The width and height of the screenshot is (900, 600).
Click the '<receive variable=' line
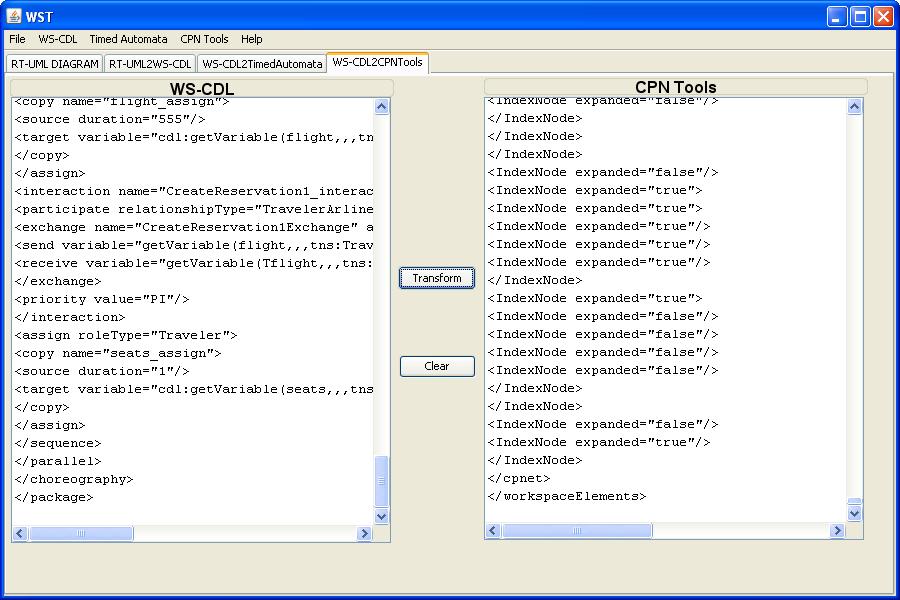194,263
